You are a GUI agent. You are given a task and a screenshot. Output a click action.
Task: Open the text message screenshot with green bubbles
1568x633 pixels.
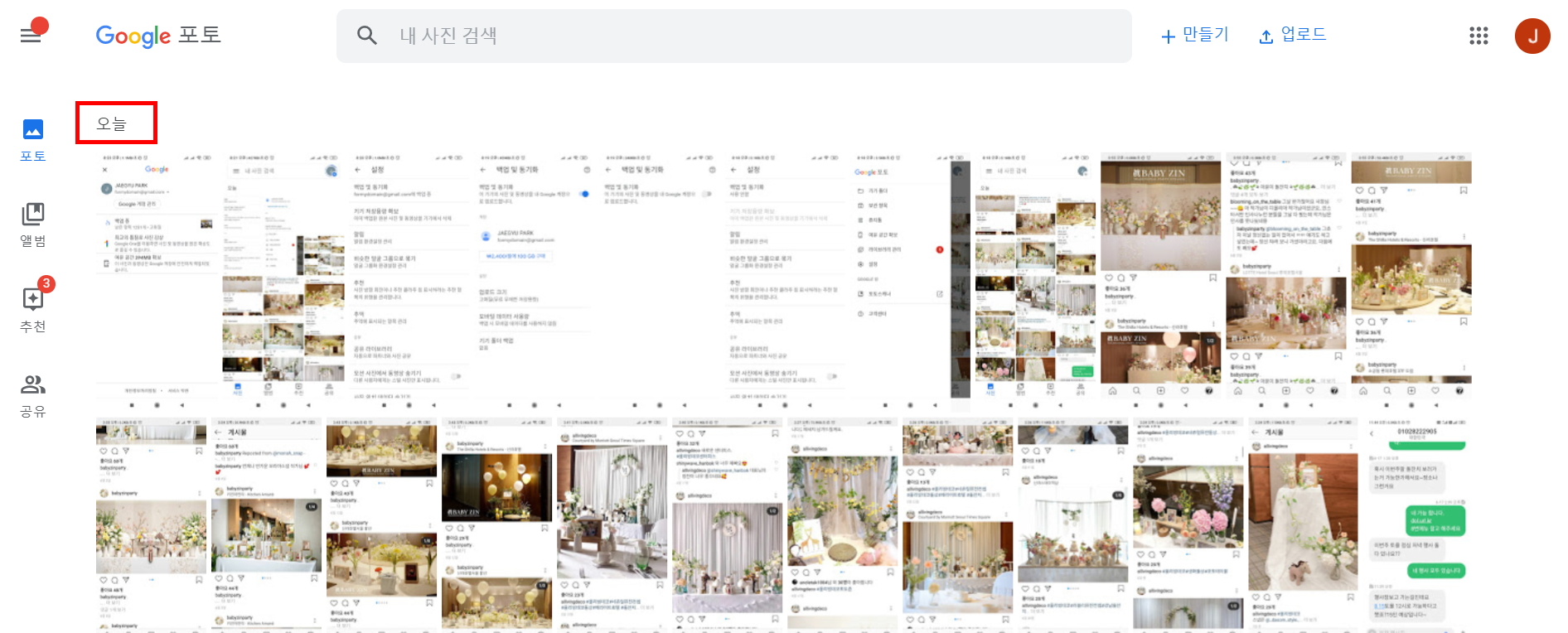pyautogui.click(x=1420, y=525)
